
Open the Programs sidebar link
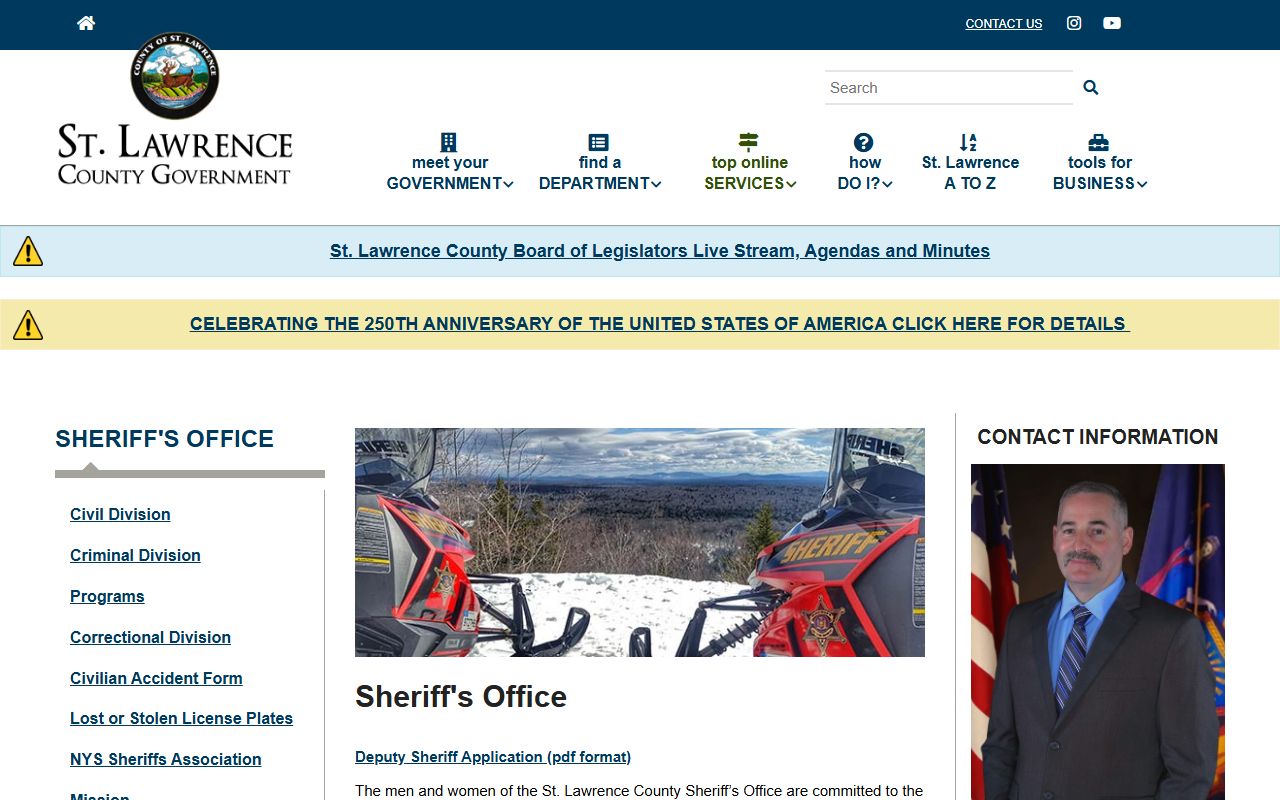click(107, 596)
